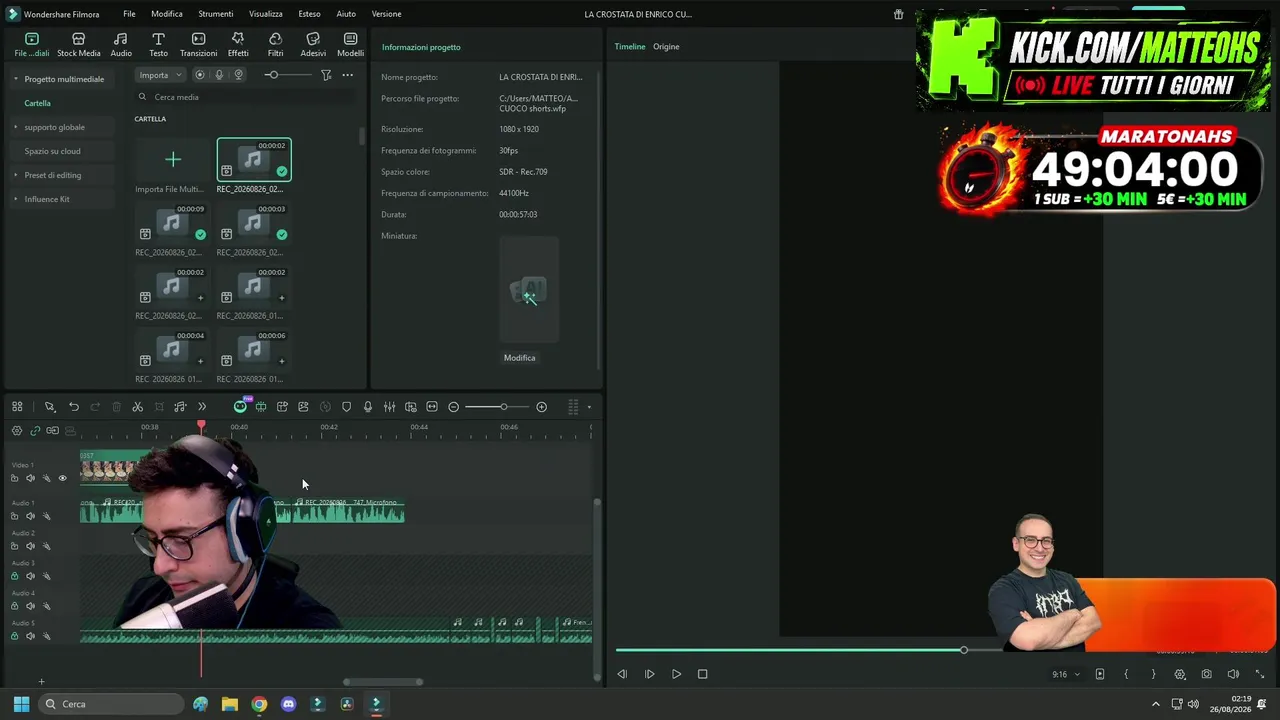Stop the preview playback
The width and height of the screenshot is (1280, 720).
pos(702,674)
